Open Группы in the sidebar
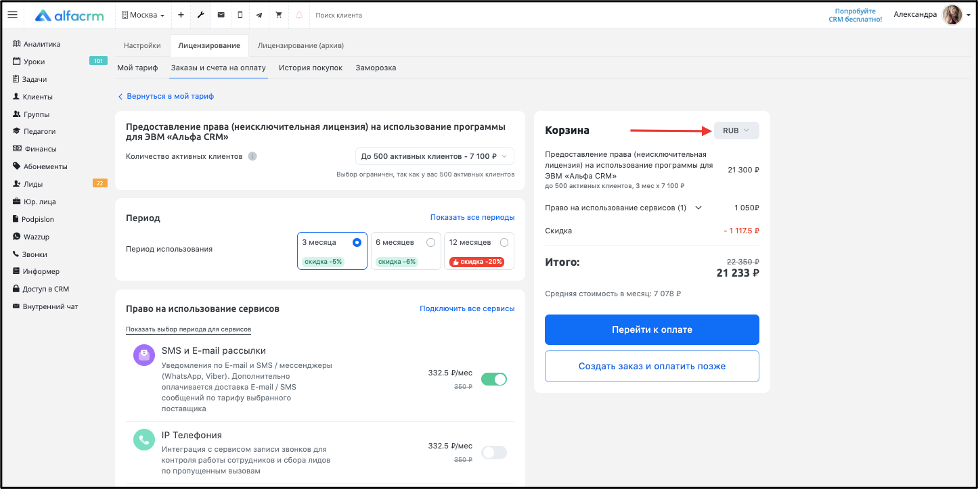Screen dimensions: 979x489 point(31,114)
